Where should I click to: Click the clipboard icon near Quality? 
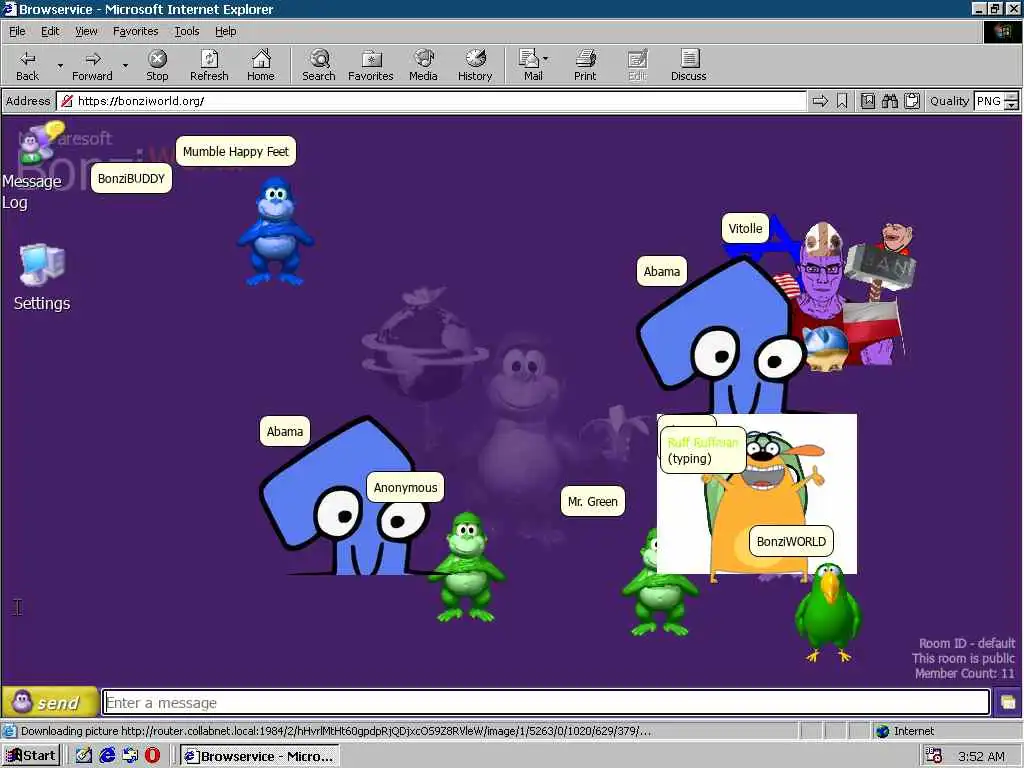tap(912, 101)
